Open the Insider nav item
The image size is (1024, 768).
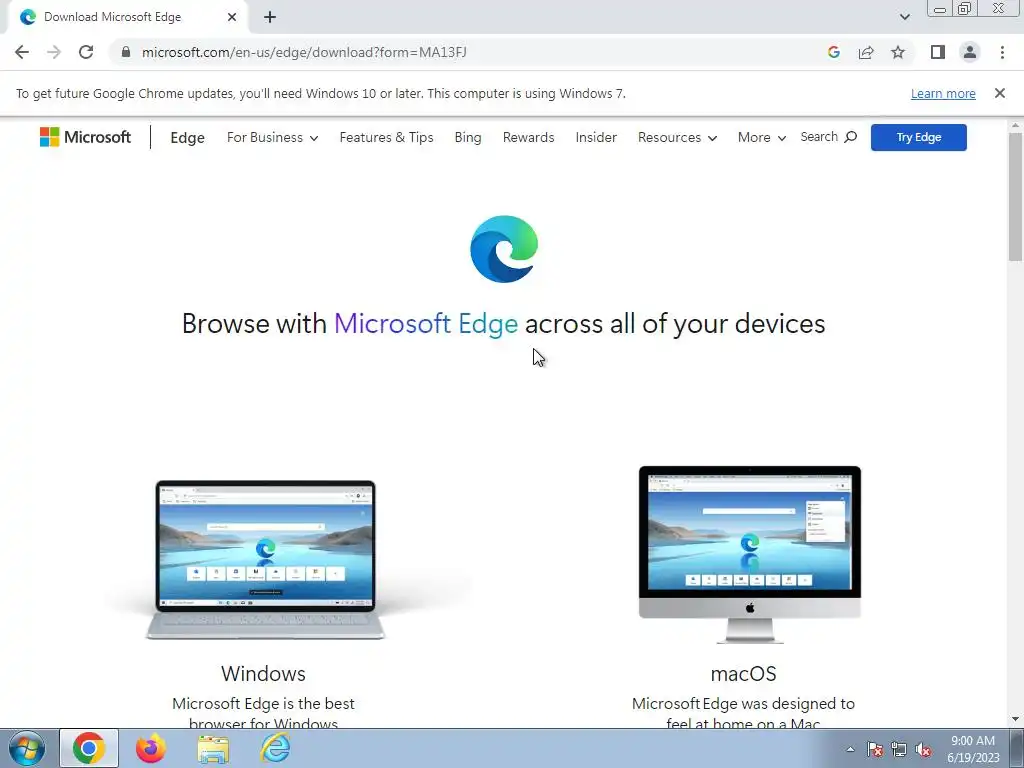click(x=596, y=137)
